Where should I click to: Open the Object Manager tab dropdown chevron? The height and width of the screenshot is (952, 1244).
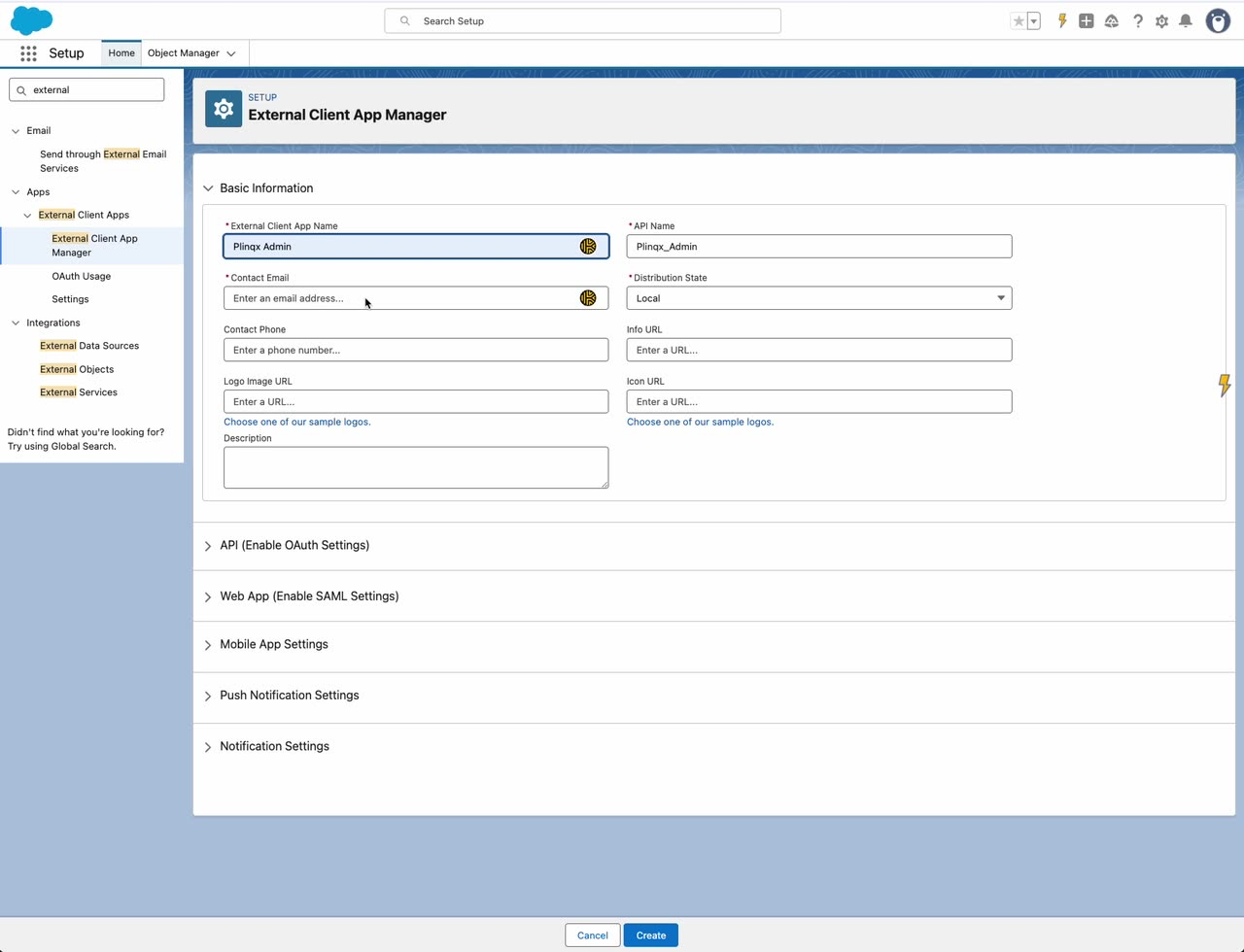point(231,53)
